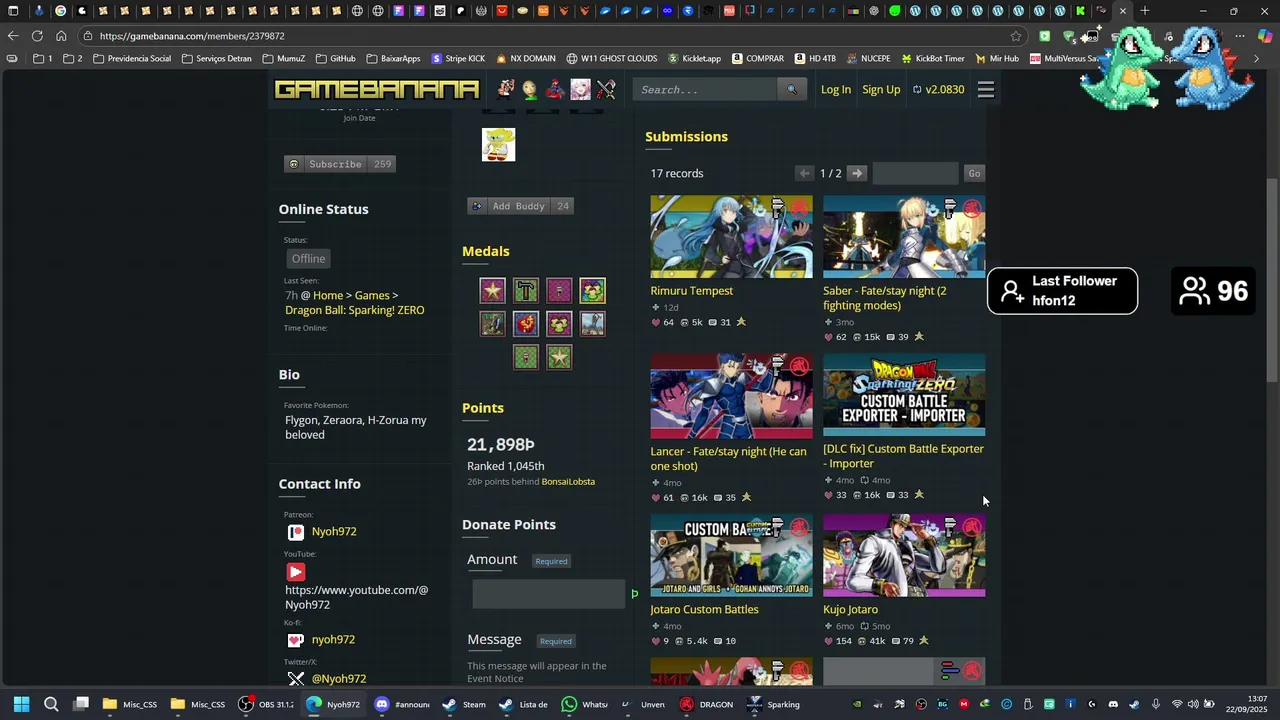Image resolution: width=1280 pixels, height=720 pixels.
Task: Click the browser back arrow
Action: click(13, 36)
